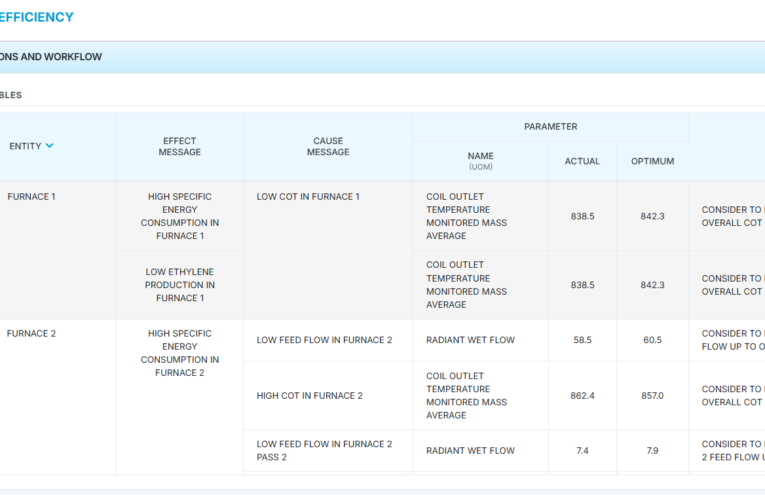Click the actual value 7.4

point(582,451)
